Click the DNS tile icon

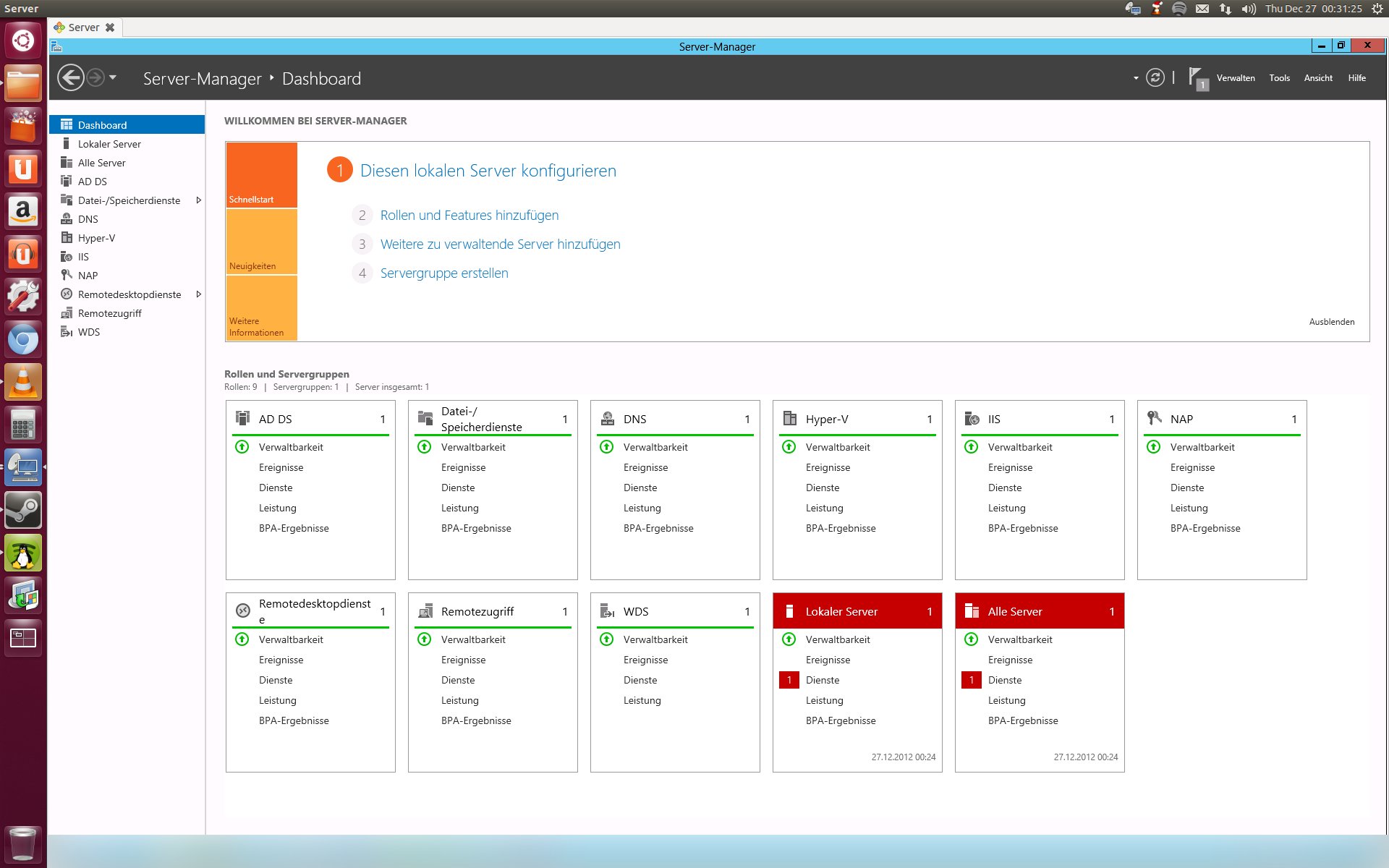tap(608, 419)
